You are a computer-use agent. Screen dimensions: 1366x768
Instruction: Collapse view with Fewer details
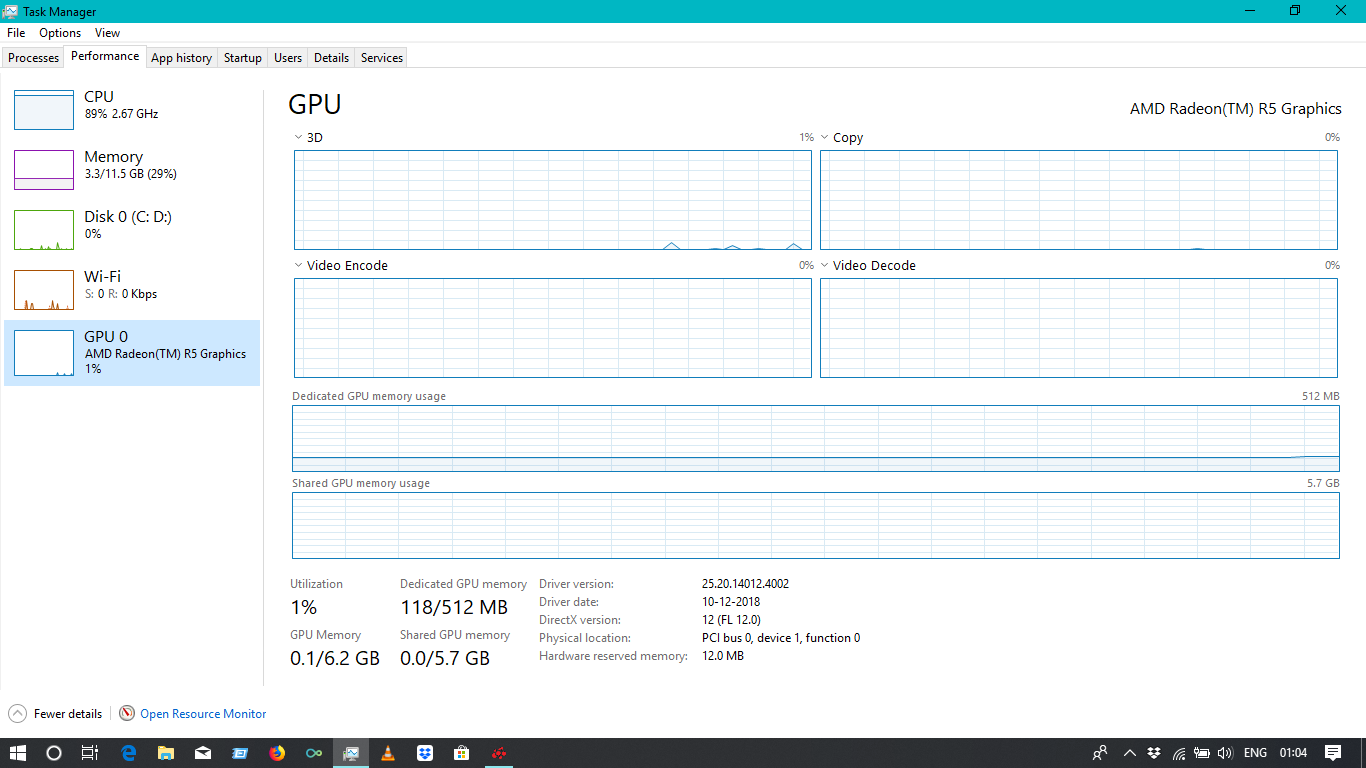(56, 714)
